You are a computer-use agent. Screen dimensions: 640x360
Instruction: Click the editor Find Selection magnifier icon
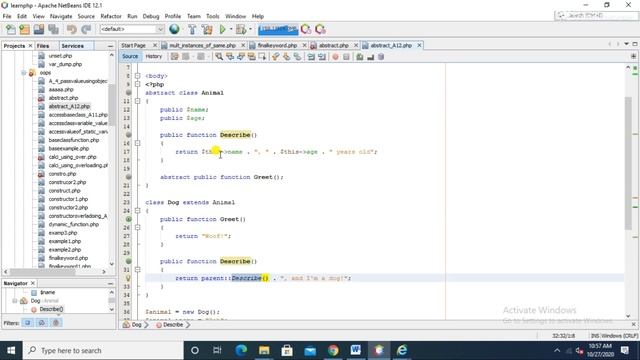219,57
